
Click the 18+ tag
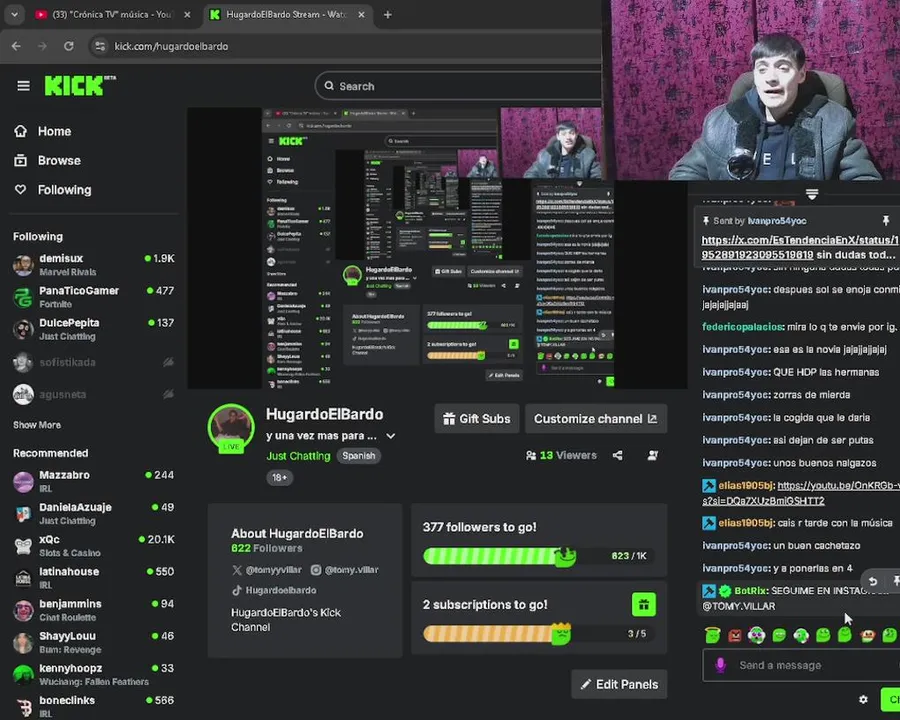tap(280, 478)
